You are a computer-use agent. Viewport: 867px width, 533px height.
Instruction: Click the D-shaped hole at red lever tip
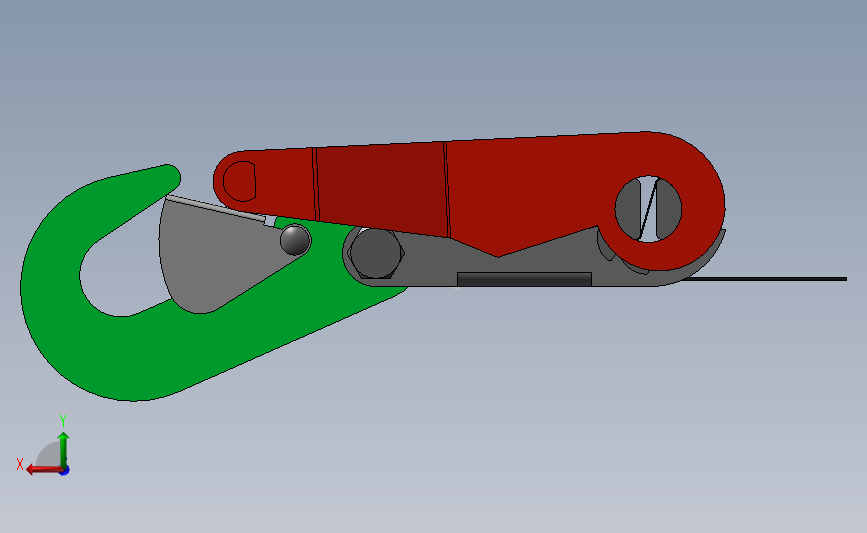[x=240, y=181]
